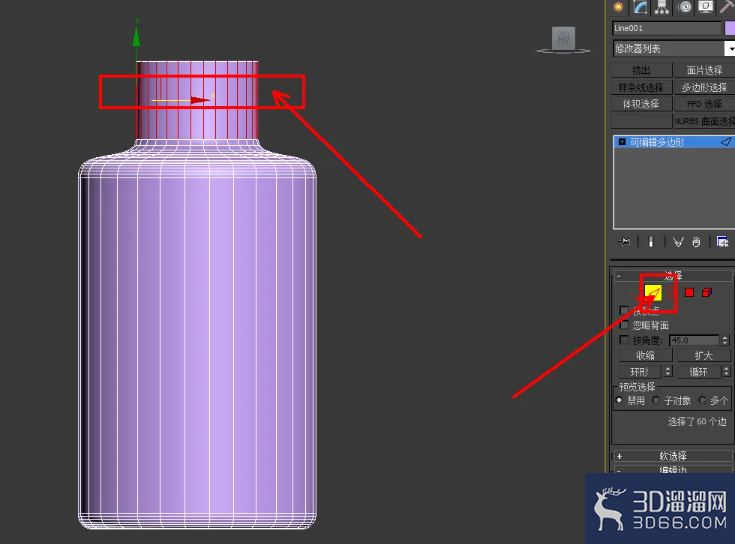The height and width of the screenshot is (544, 735).
Task: Click make unique icon below stack
Action: point(678,242)
